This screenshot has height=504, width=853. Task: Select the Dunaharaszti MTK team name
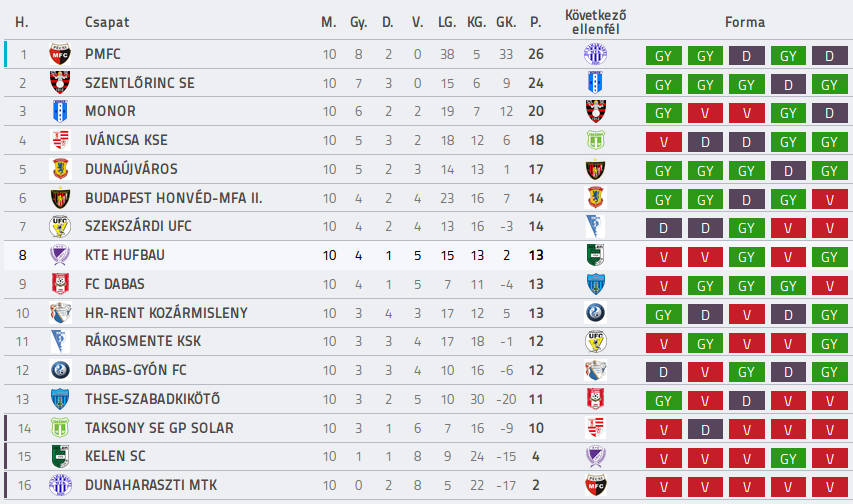pyautogui.click(x=151, y=485)
